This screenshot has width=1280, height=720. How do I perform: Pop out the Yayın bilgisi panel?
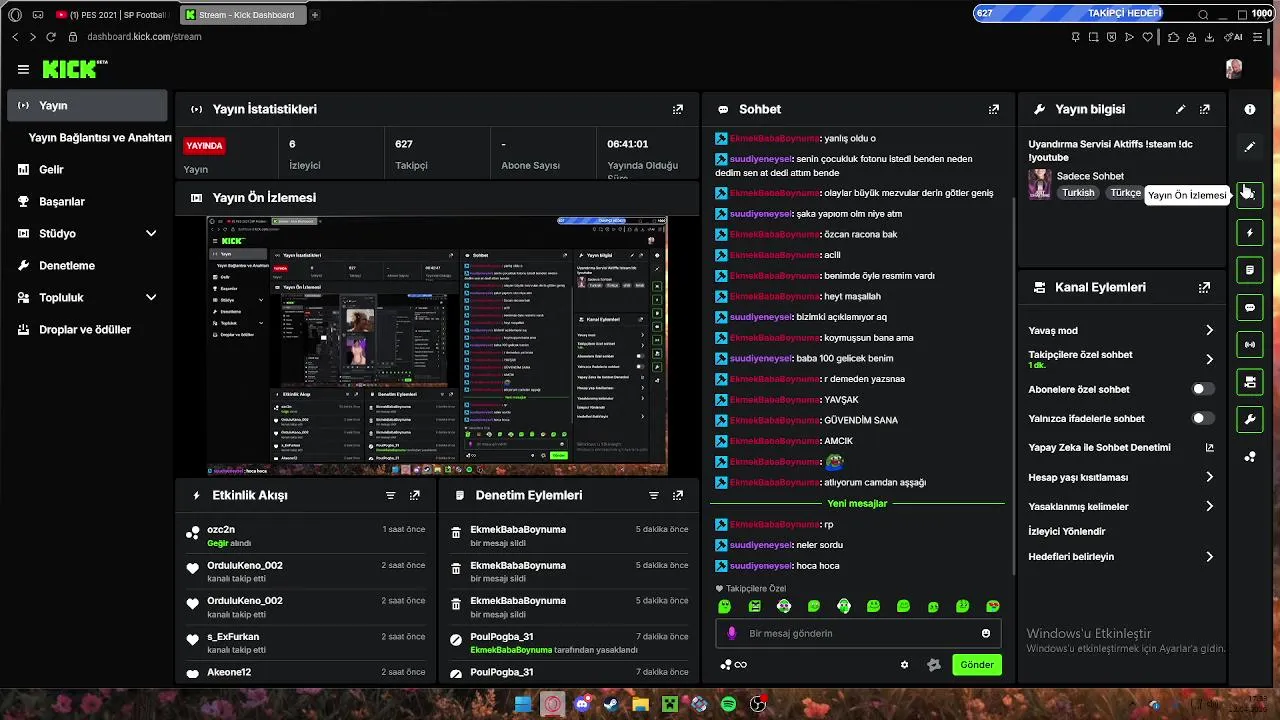[1205, 109]
